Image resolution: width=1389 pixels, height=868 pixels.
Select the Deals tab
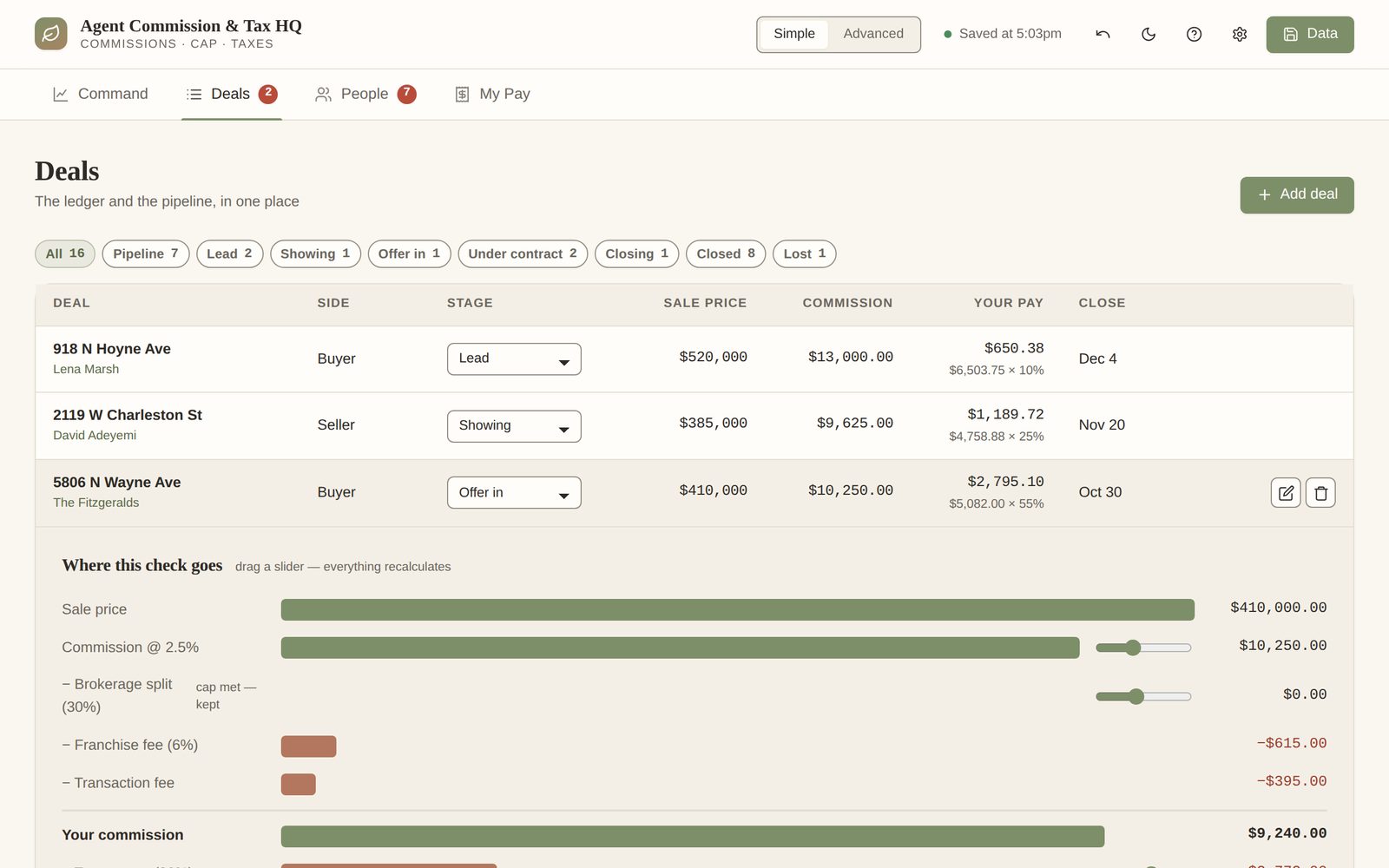tap(231, 94)
